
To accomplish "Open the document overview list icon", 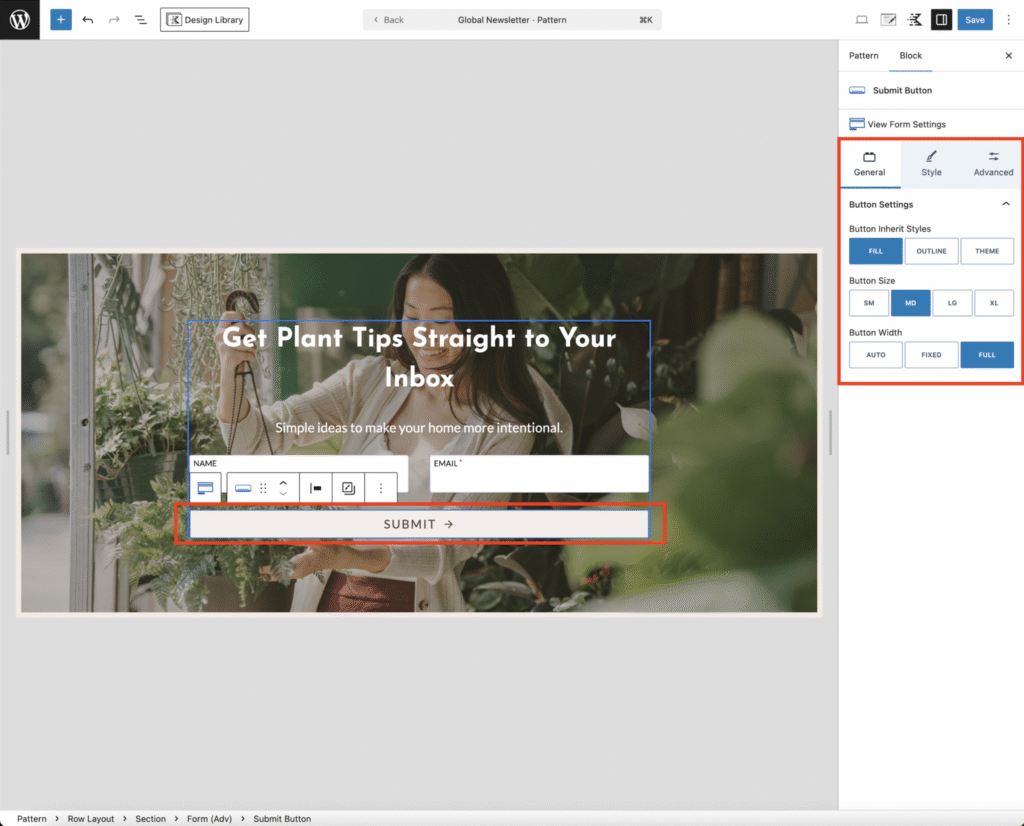I will [x=140, y=20].
